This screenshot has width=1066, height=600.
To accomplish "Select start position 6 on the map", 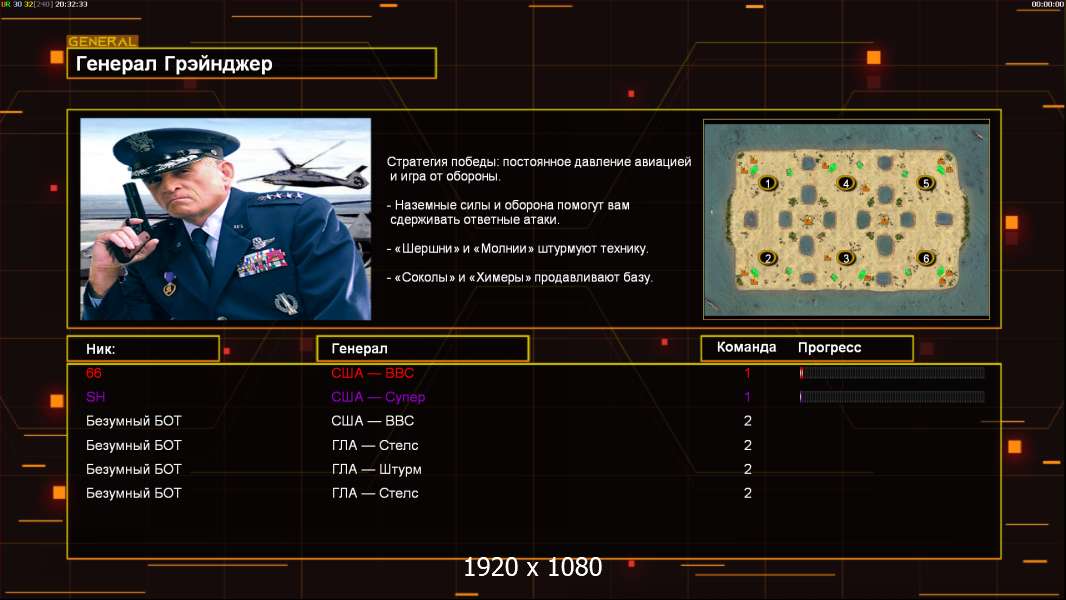I will [x=925, y=258].
